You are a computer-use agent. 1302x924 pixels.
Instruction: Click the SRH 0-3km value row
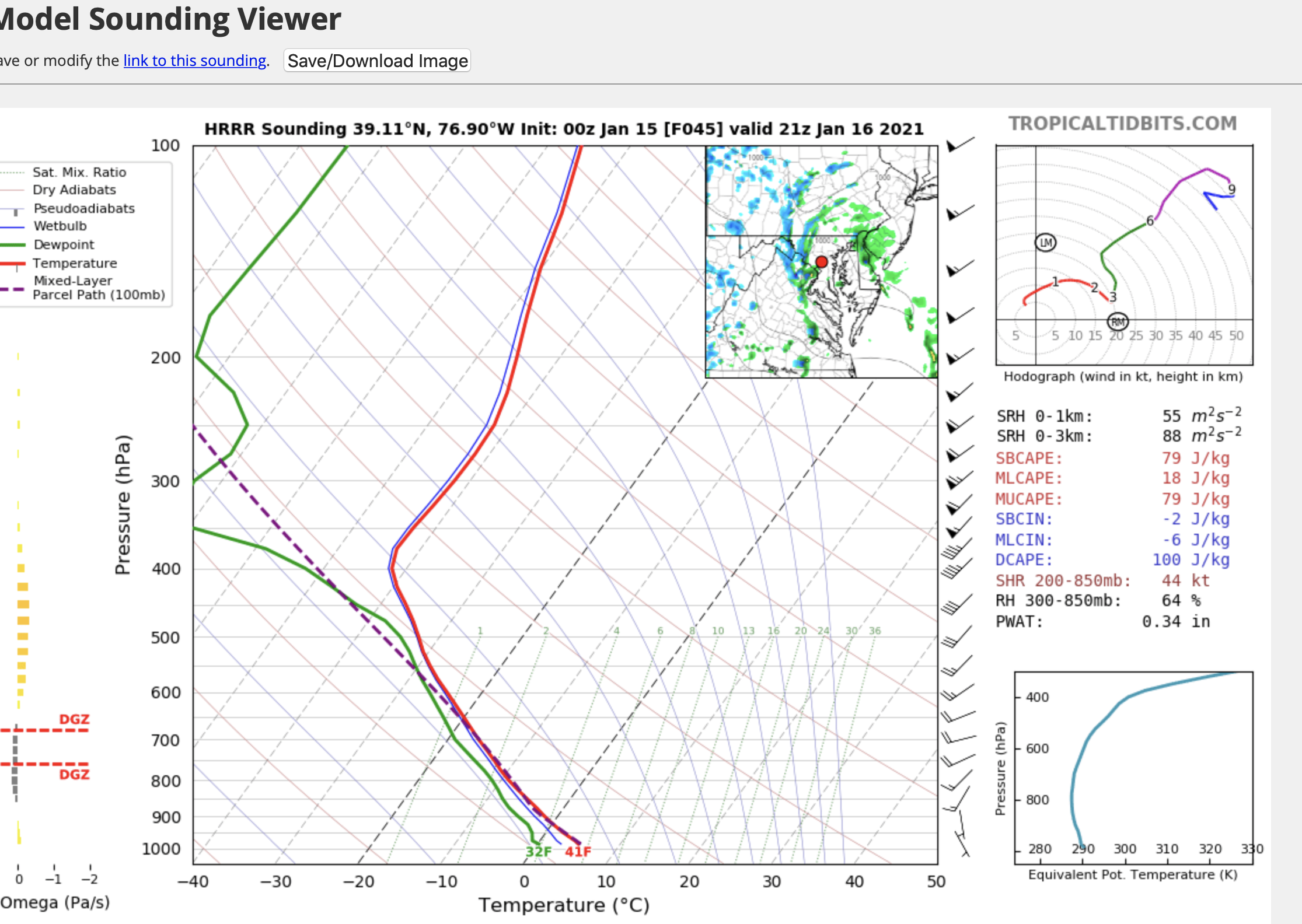(x=1119, y=436)
